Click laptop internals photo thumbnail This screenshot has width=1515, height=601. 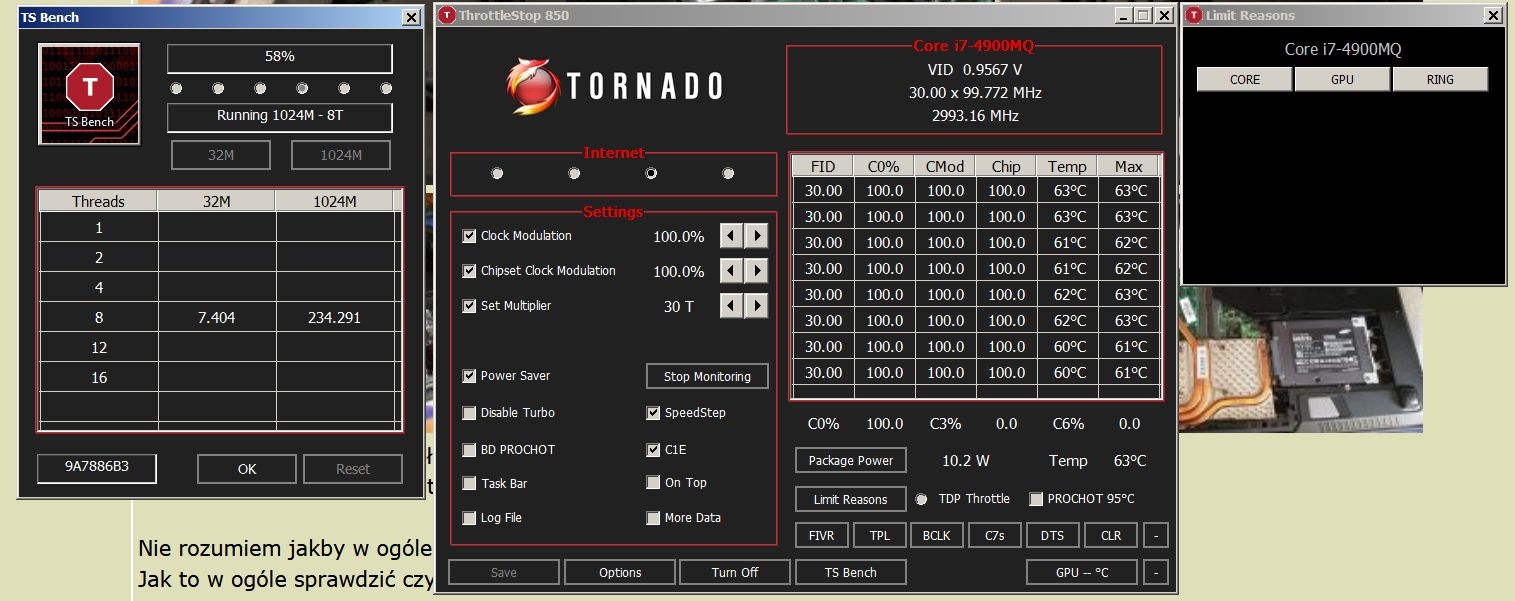pos(1300,359)
